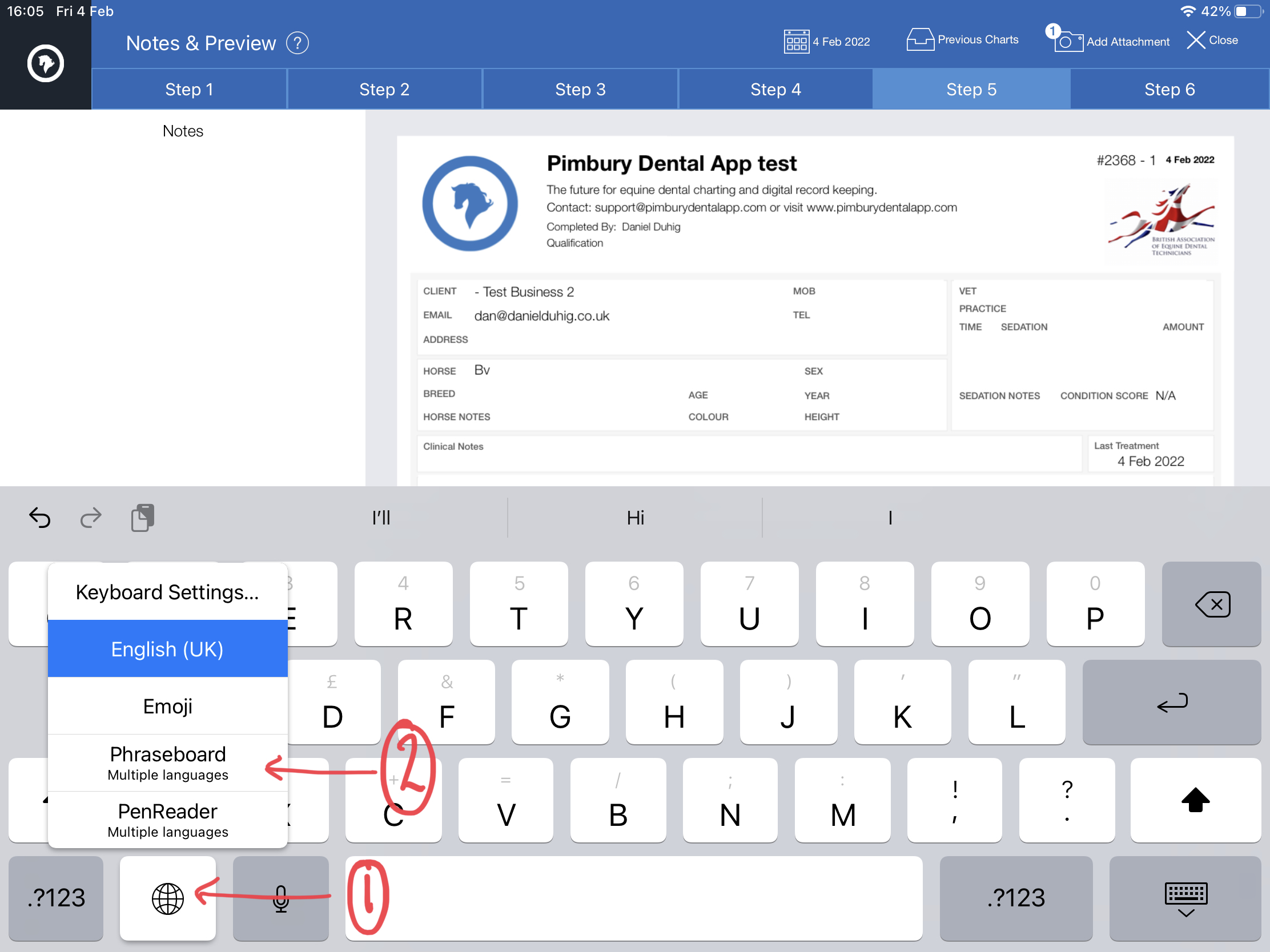Tap the Add Attachment camera icon

1068,41
